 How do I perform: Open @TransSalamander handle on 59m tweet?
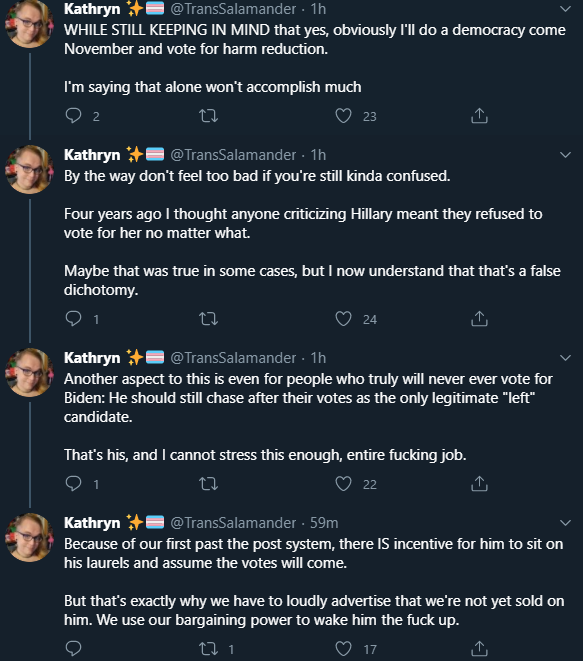(233, 523)
